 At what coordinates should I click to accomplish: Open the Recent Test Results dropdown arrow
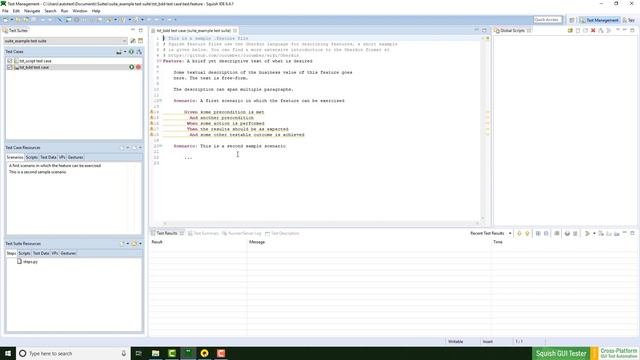[510, 233]
